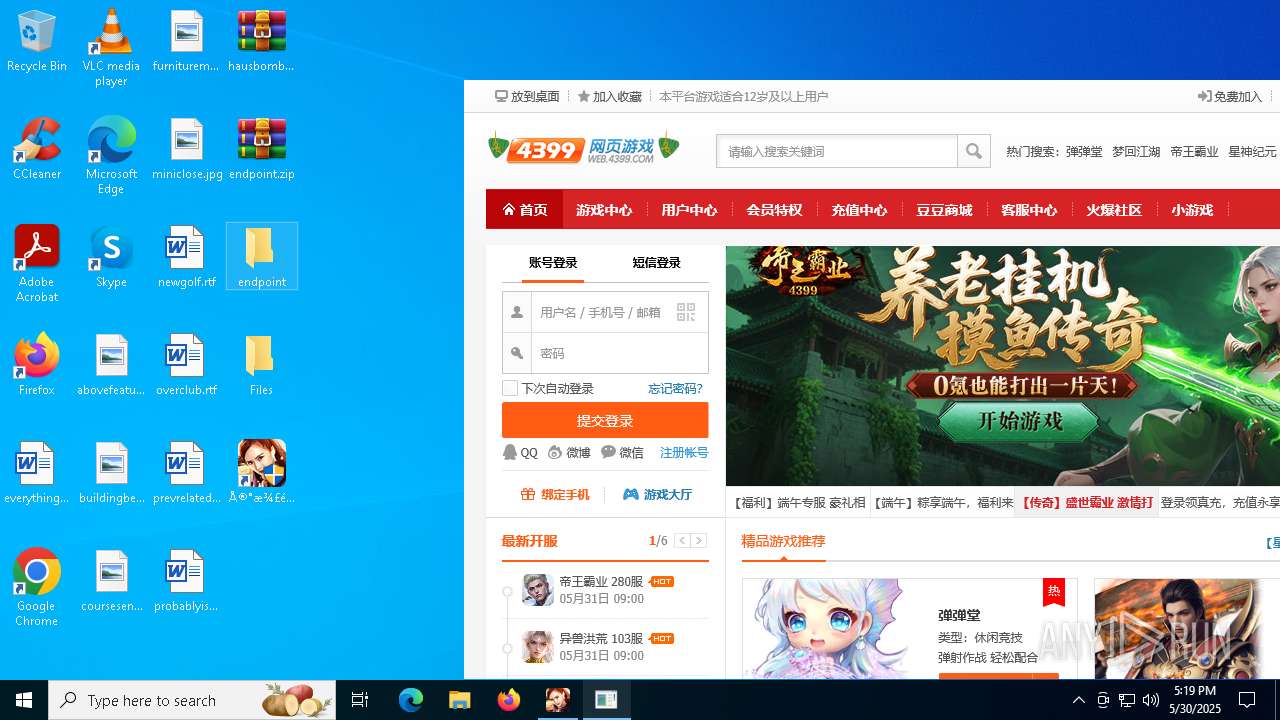Viewport: 1280px width, 720px height.
Task: Open Task View on taskbar
Action: [360, 700]
